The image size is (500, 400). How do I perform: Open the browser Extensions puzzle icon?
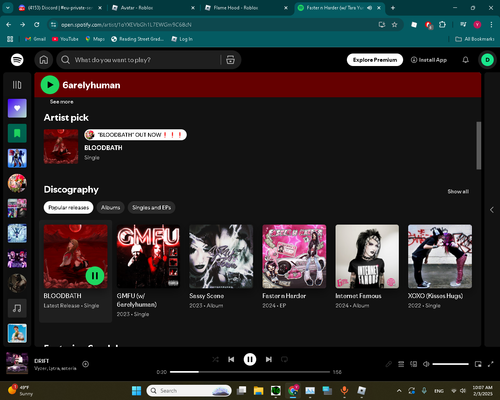point(442,24)
